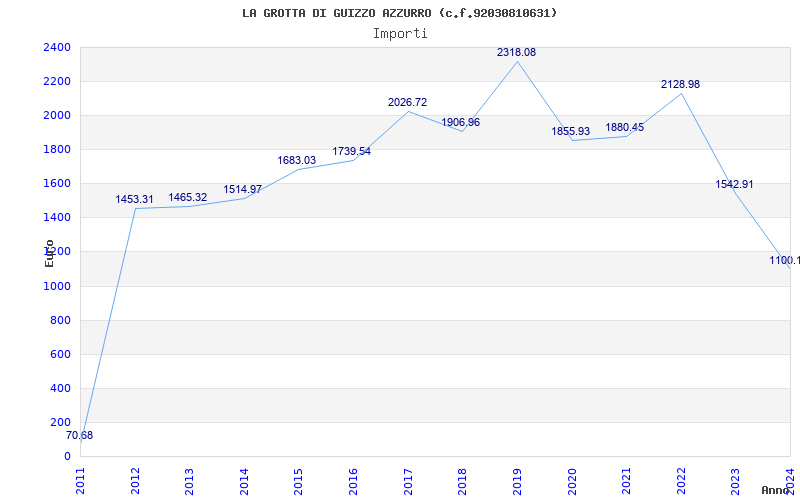Click the 2019 x-axis year label
Screen dimensions: 800x500
(x=517, y=481)
